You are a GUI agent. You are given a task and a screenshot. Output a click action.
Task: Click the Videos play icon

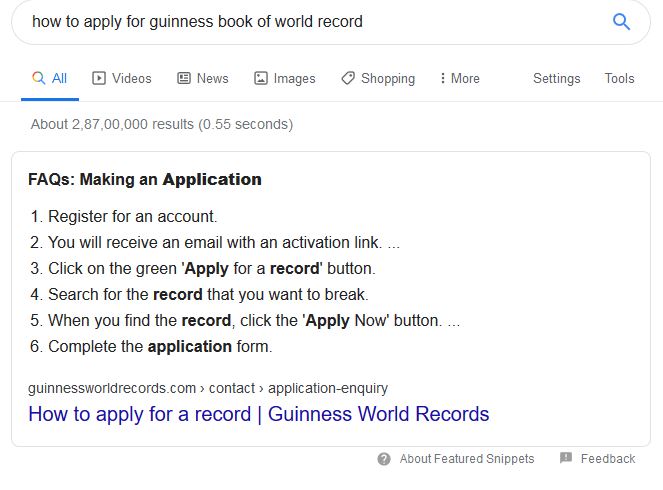[99, 78]
